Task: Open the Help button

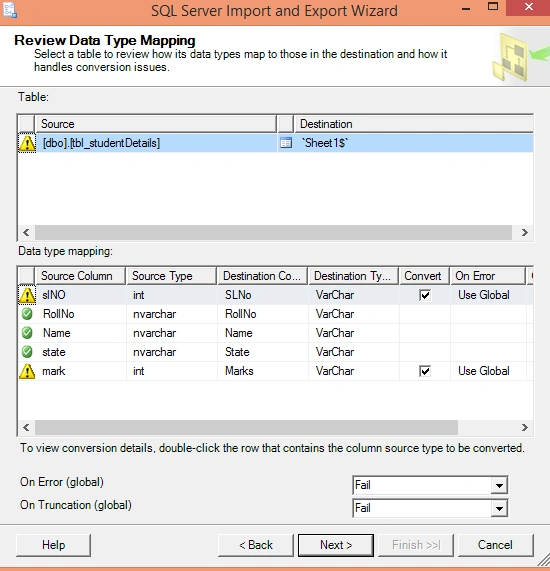Action: point(54,545)
